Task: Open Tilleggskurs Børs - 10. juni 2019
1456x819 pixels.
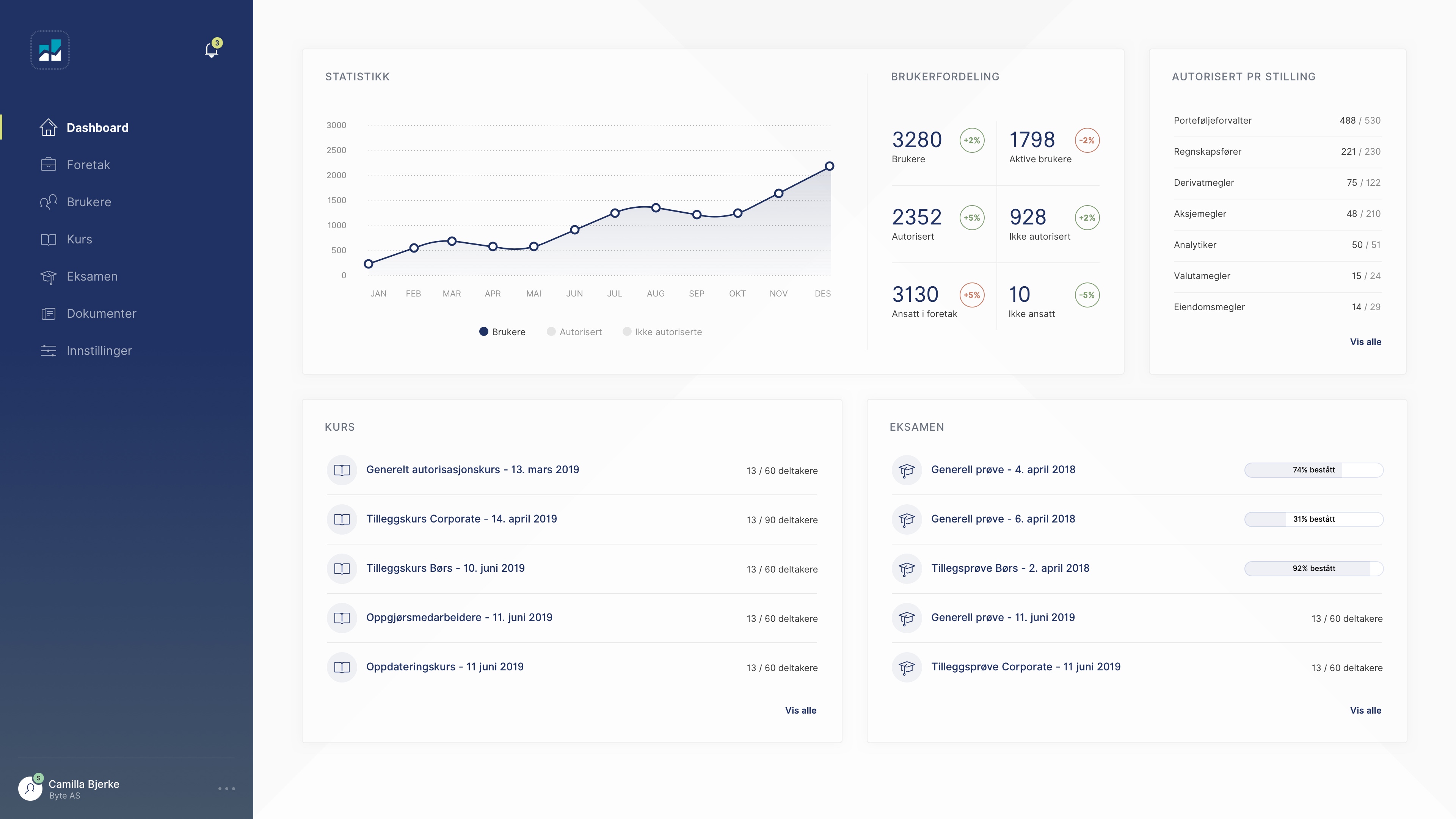Action: 446,568
